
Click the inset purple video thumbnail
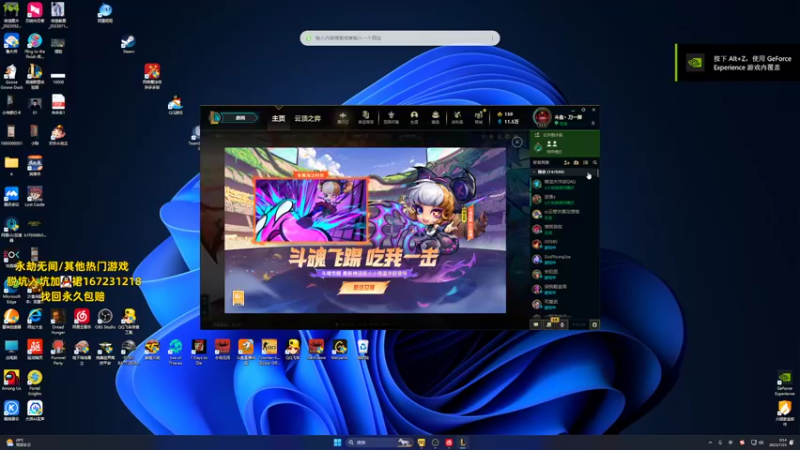(x=311, y=210)
